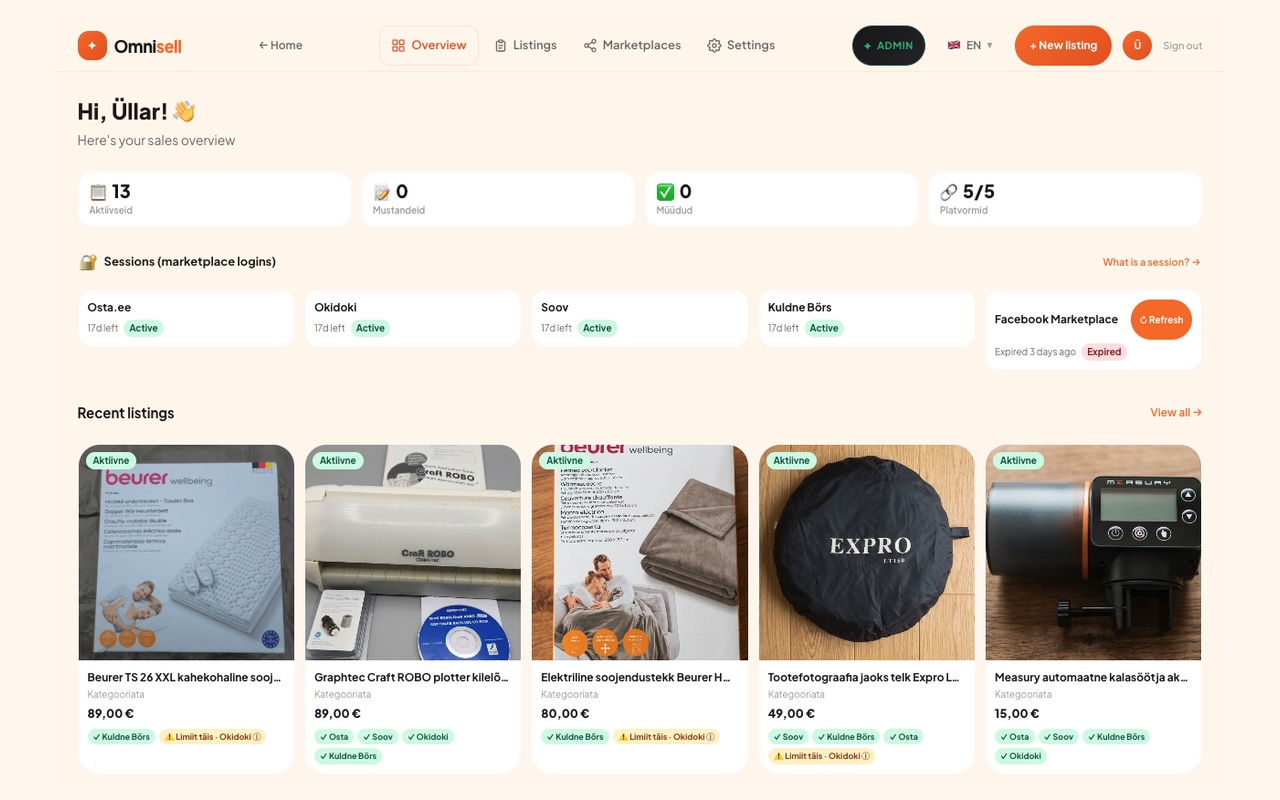Image resolution: width=1280 pixels, height=800 pixels.
Task: Open the Graphtec Craft ROBO plotter image
Action: [x=413, y=552]
